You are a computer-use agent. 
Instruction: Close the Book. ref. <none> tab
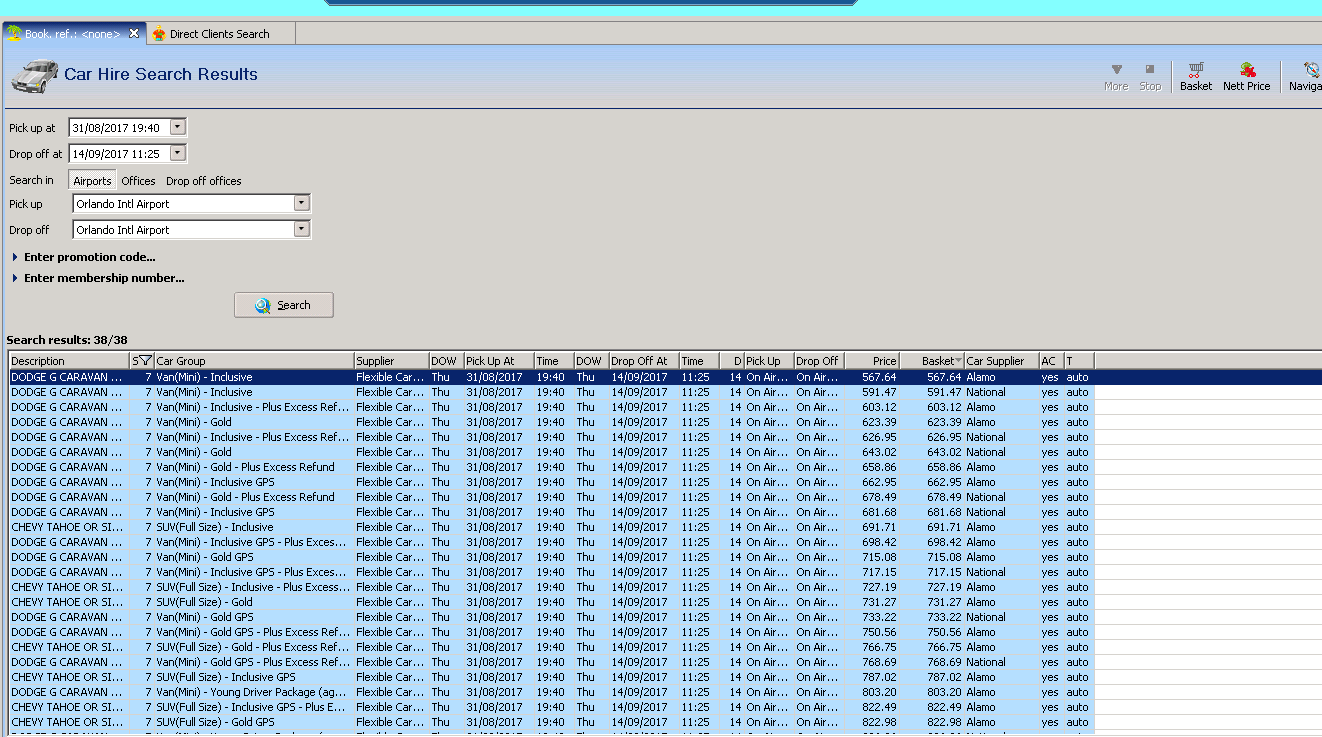coord(134,33)
